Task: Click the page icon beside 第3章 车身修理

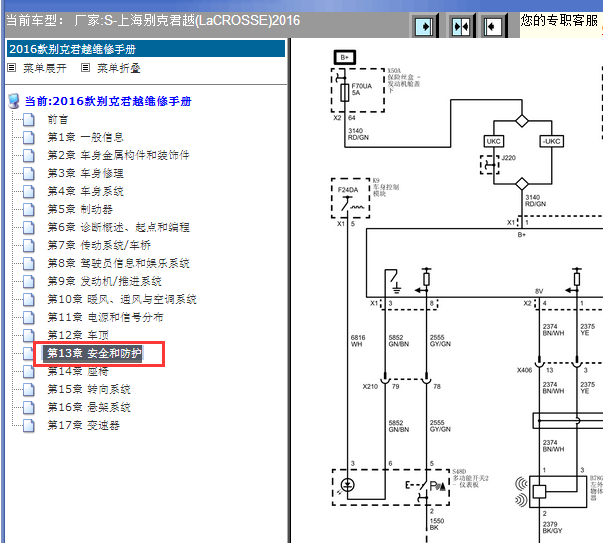Action: coord(28,173)
